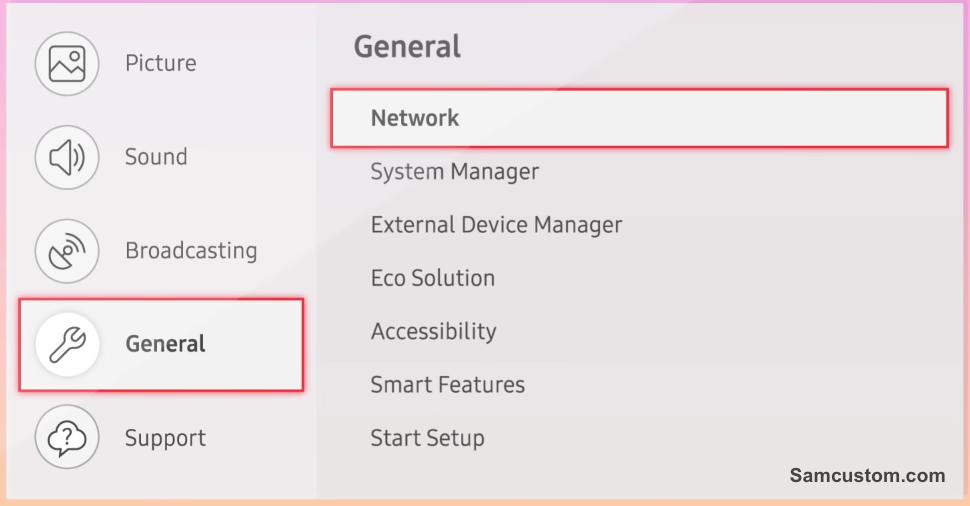Select Start Setup entry
Image resolution: width=970 pixels, height=506 pixels.
pyautogui.click(x=427, y=439)
